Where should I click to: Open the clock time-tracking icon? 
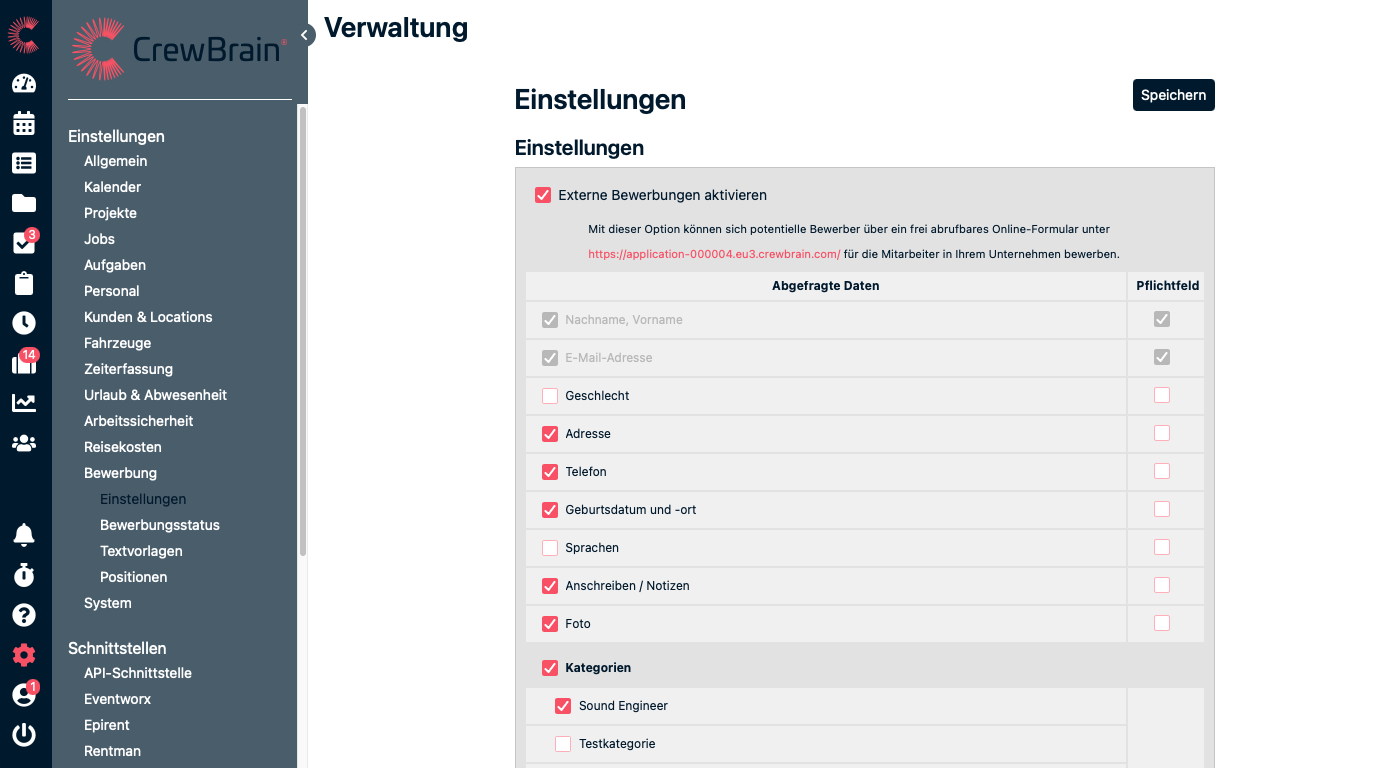coord(24,323)
